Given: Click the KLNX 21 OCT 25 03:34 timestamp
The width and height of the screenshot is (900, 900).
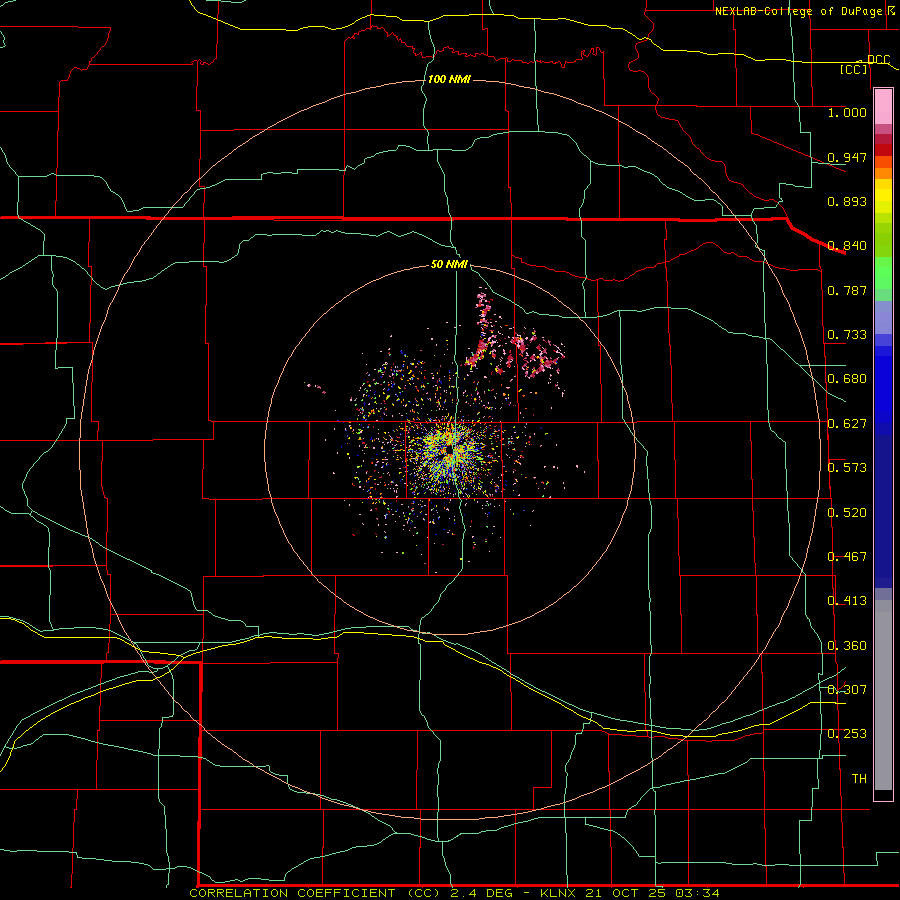Looking at the screenshot, I should pyautogui.click(x=630, y=893).
